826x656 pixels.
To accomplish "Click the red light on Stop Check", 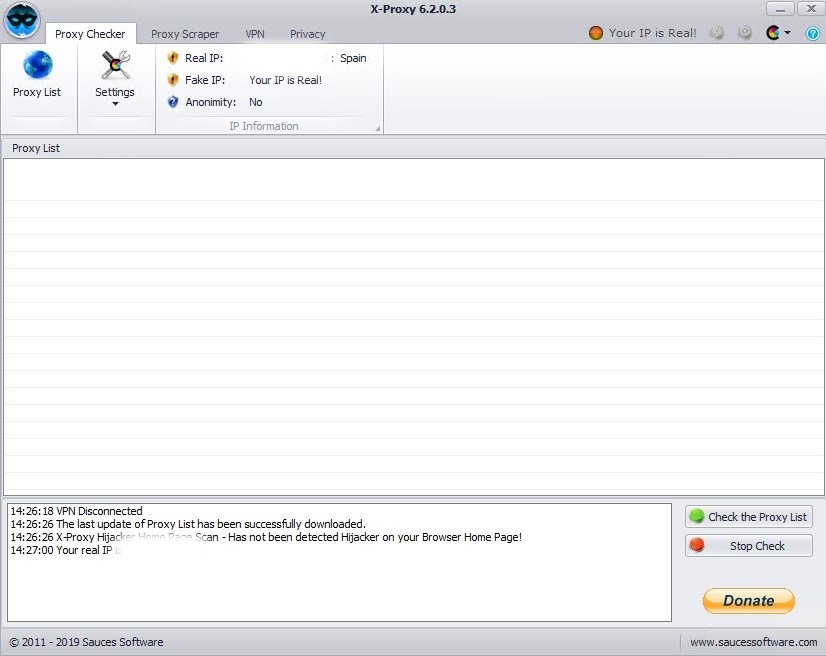I will point(697,545).
